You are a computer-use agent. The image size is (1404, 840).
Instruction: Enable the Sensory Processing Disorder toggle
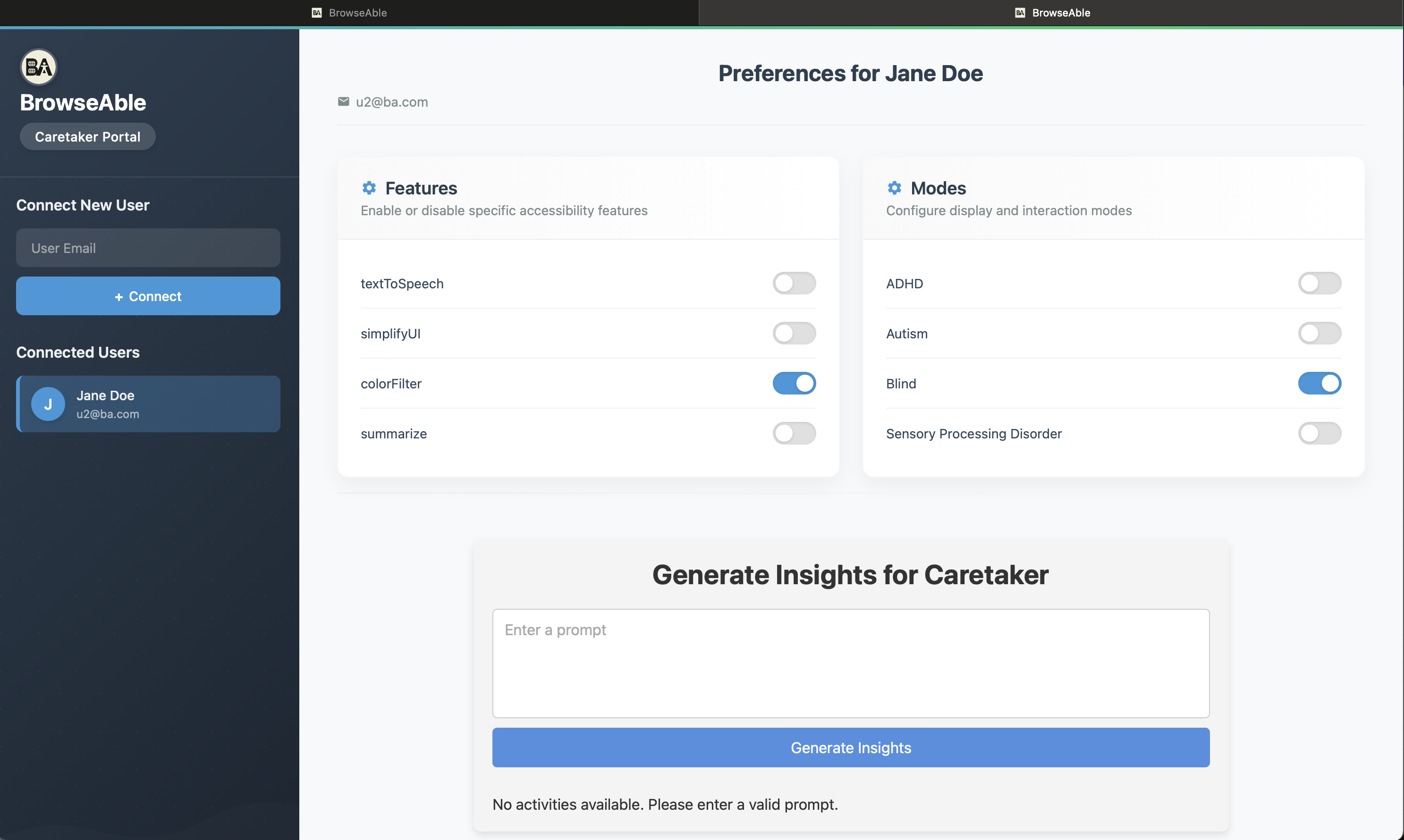[x=1319, y=433]
